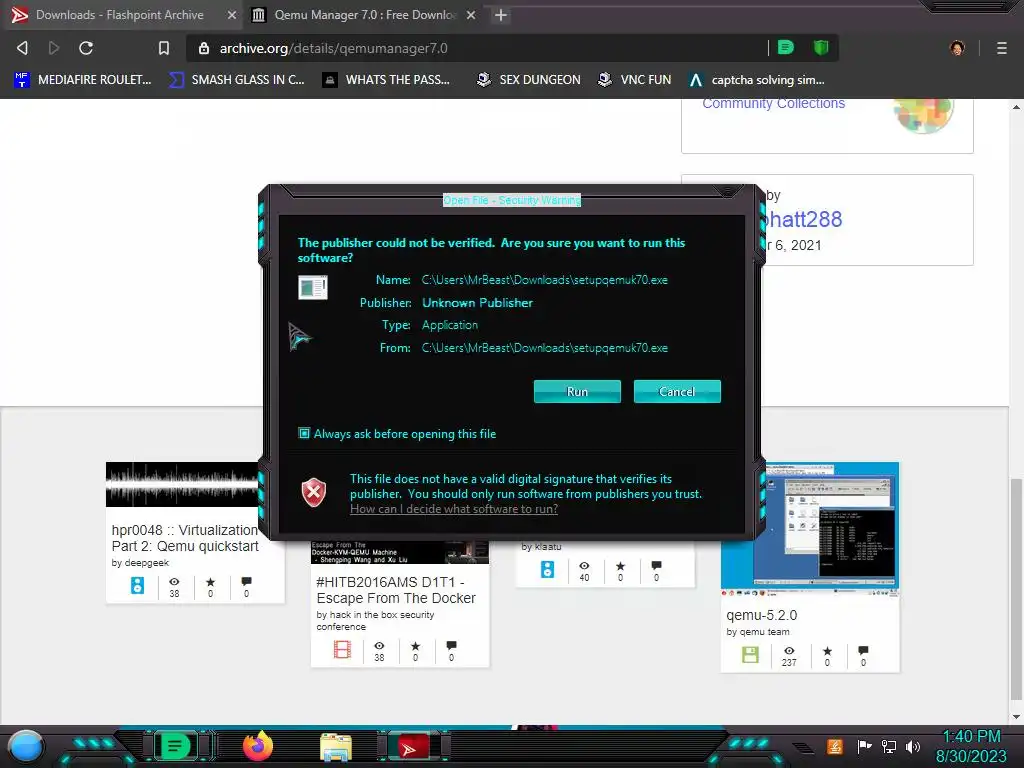Click the volume speaker tray icon
The height and width of the screenshot is (768, 1024).
[912, 746]
